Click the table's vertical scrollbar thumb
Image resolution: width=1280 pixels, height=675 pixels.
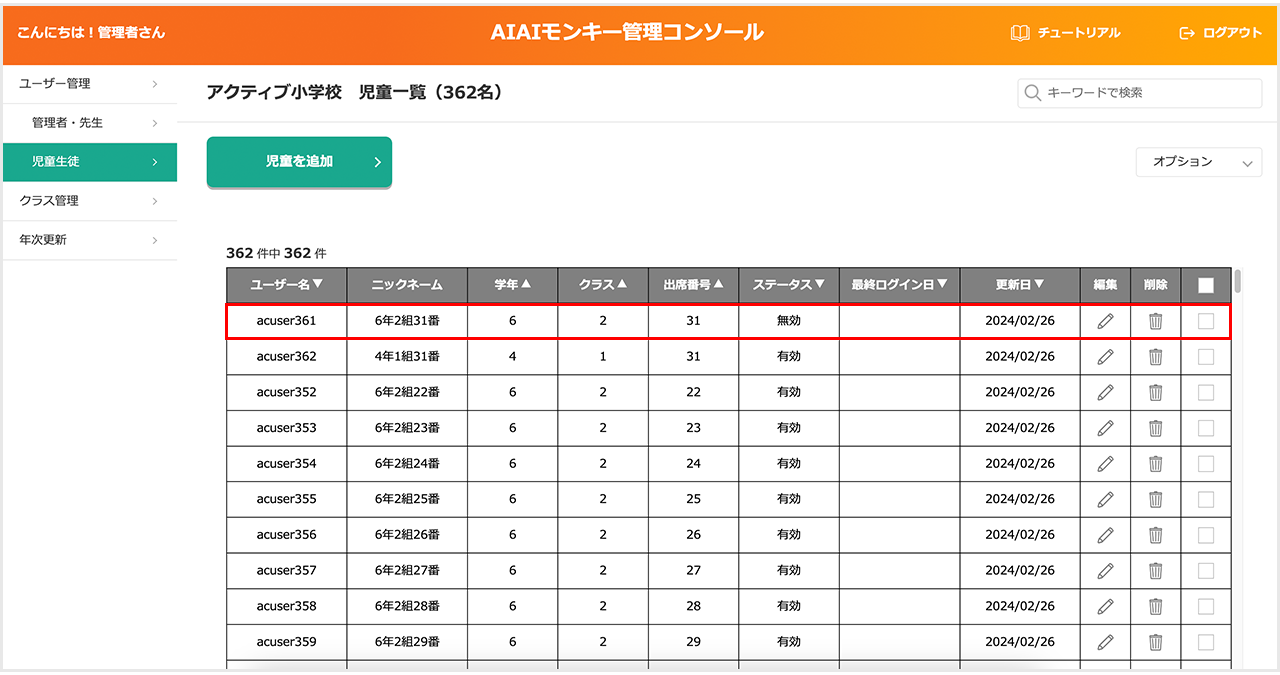point(1238,281)
